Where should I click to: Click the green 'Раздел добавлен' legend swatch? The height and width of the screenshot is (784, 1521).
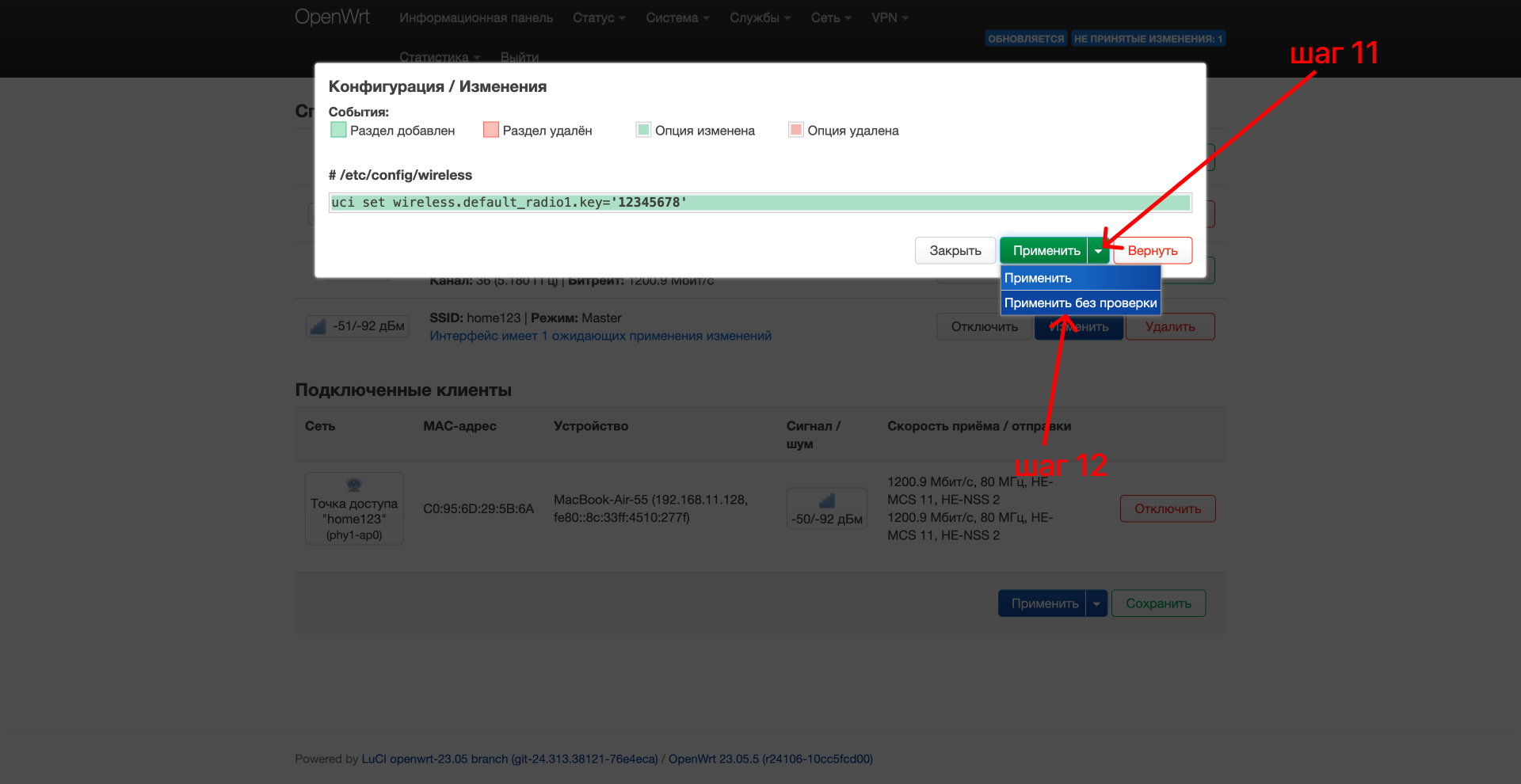pyautogui.click(x=338, y=130)
